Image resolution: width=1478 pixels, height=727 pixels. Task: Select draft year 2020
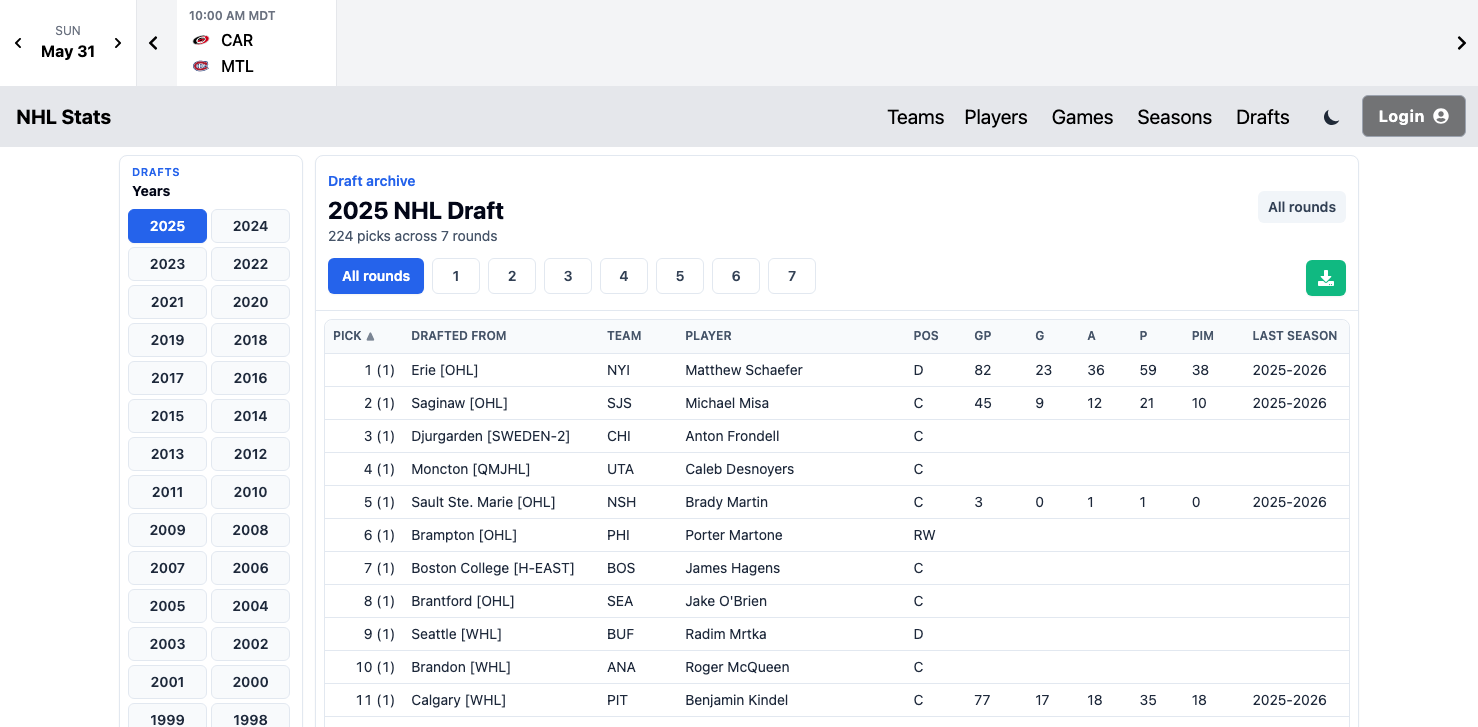click(x=250, y=302)
